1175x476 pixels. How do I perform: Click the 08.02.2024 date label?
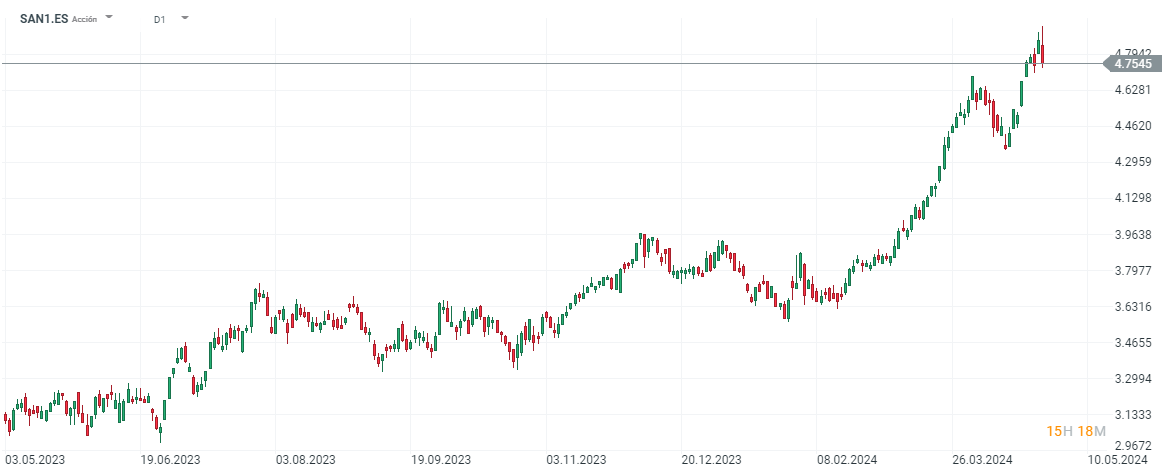coord(846,460)
